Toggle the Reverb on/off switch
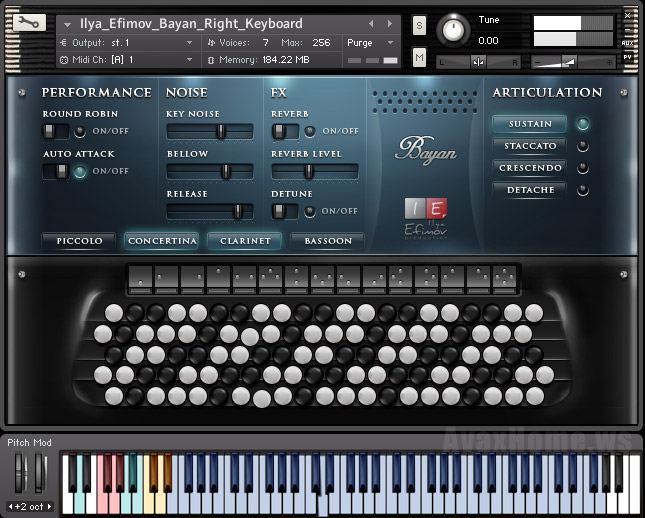The height and width of the screenshot is (518, 645). point(285,132)
